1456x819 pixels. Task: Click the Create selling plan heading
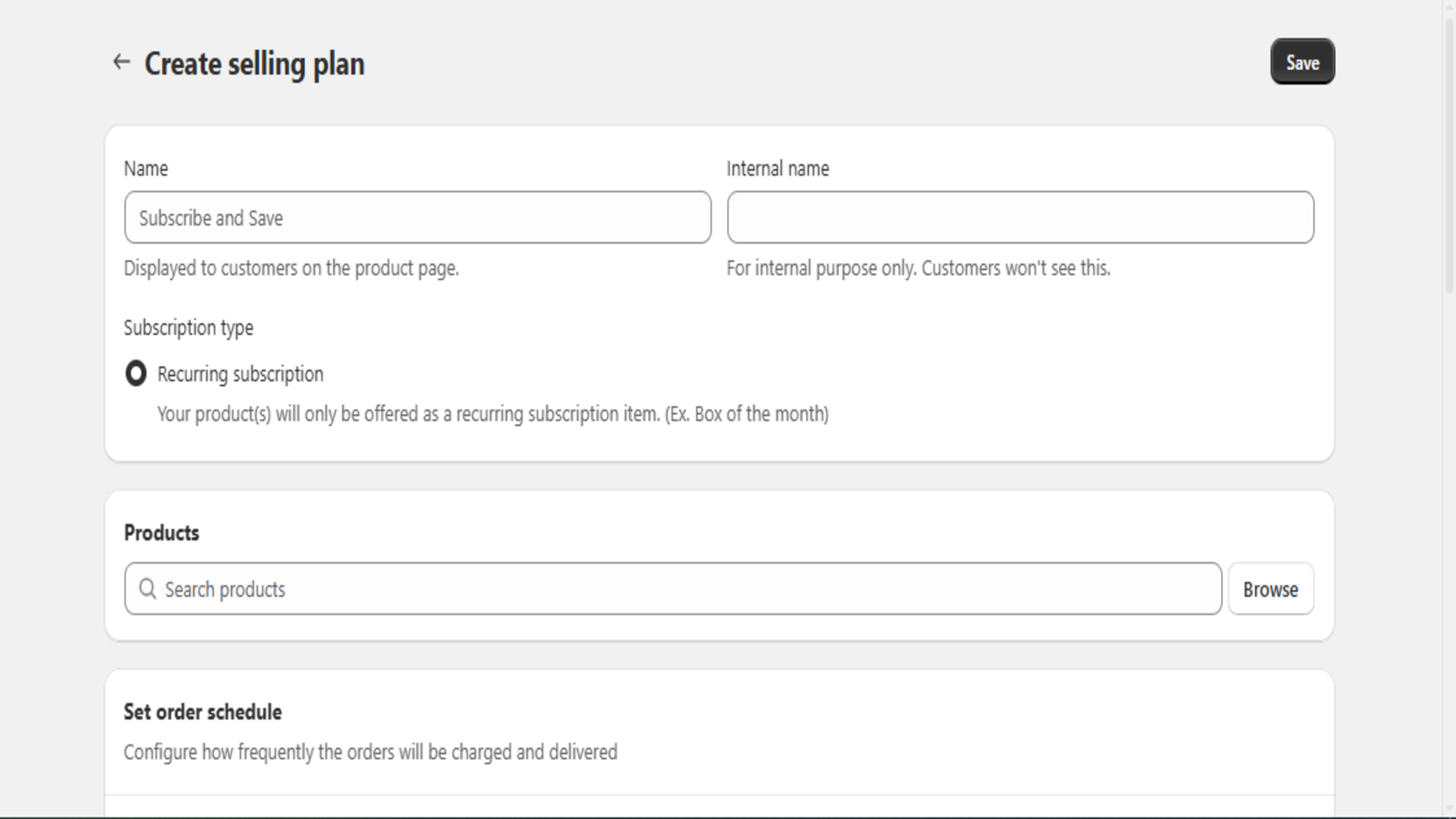coord(254,64)
